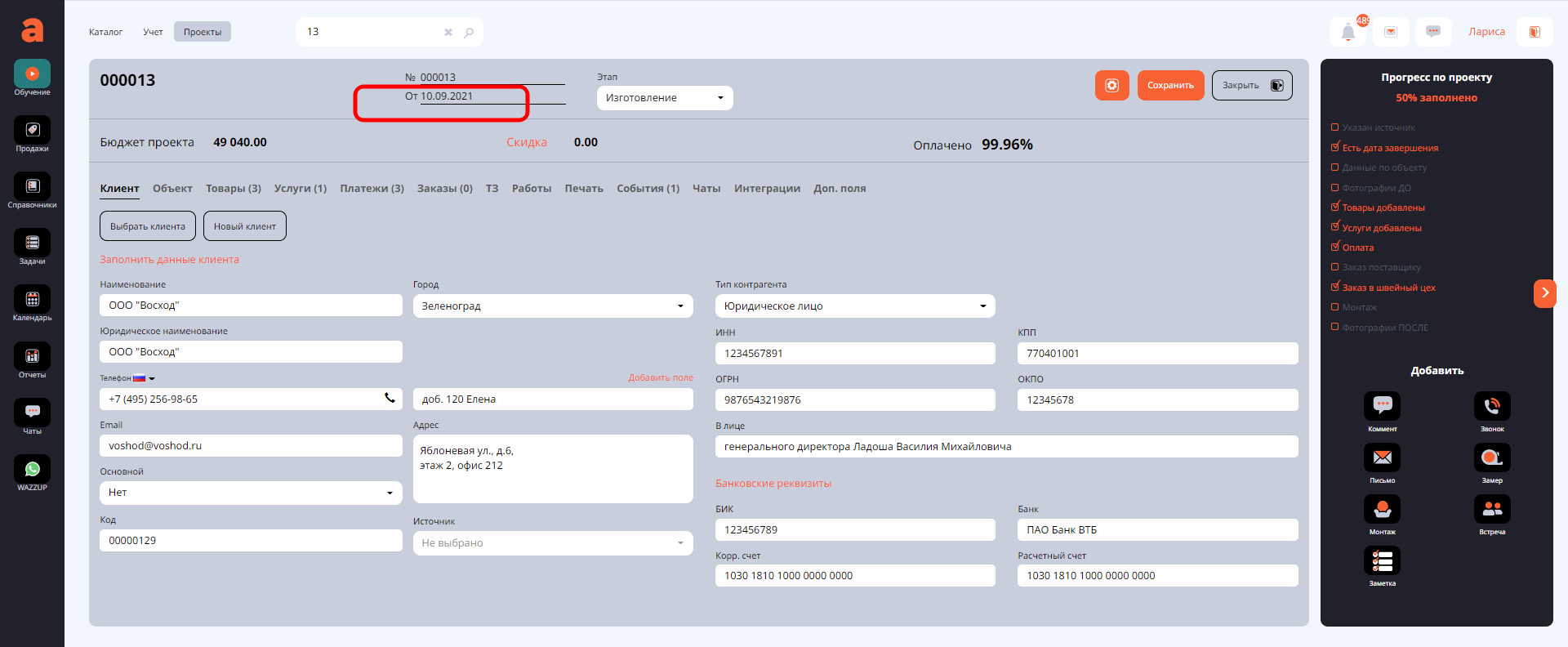Image resolution: width=1568 pixels, height=647 pixels.
Task: Check the Указан источник checkbox
Action: 1335,127
